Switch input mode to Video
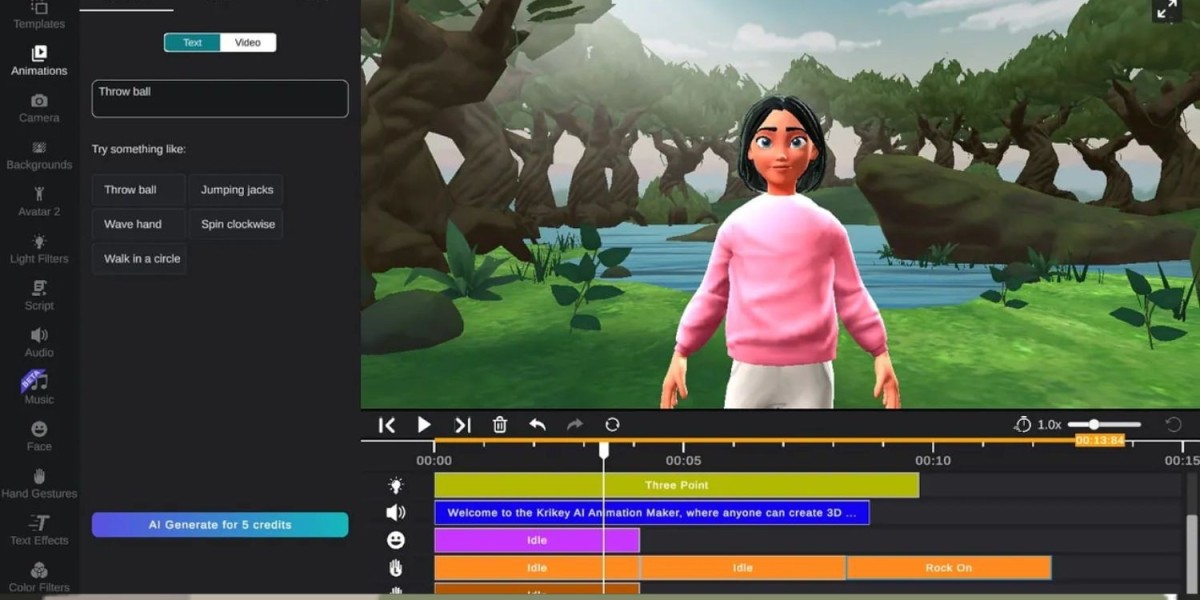1200x600 pixels. [x=247, y=42]
